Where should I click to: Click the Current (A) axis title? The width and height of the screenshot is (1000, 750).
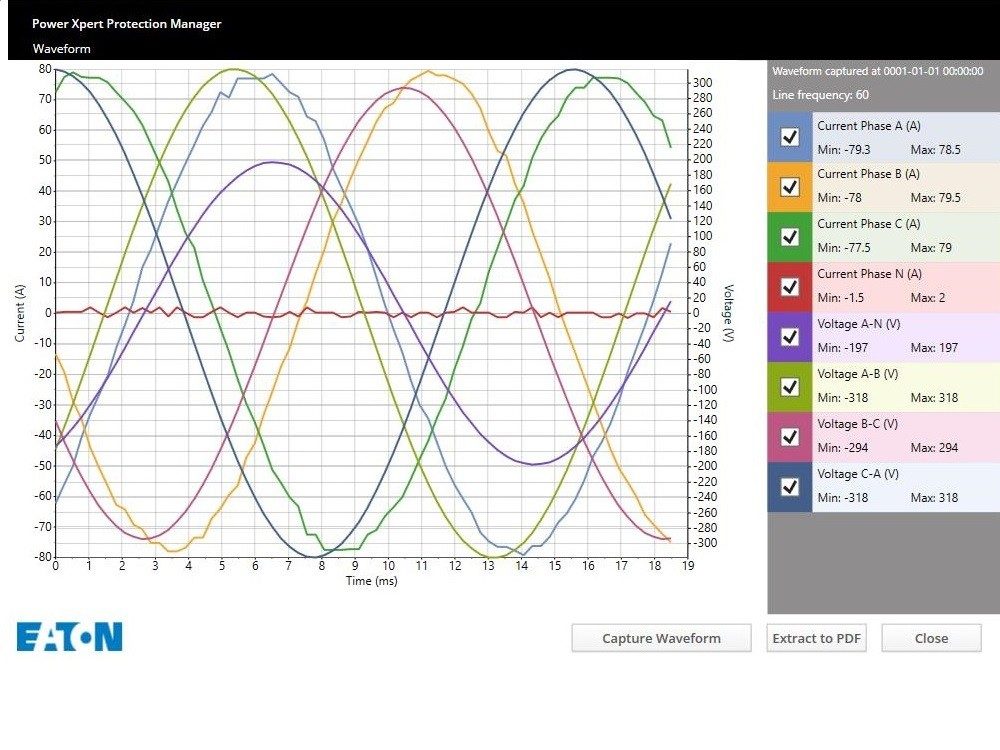click(19, 312)
